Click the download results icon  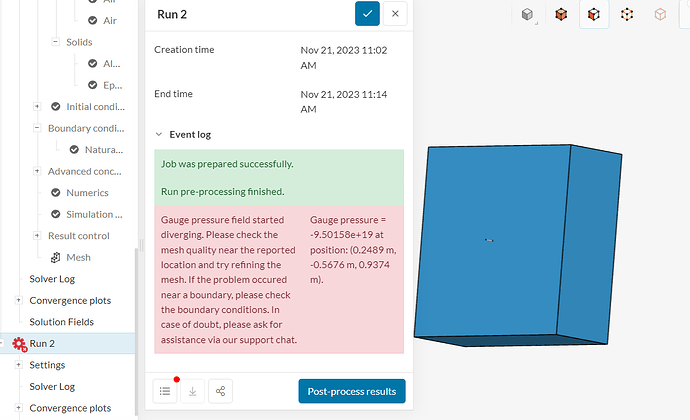193,391
